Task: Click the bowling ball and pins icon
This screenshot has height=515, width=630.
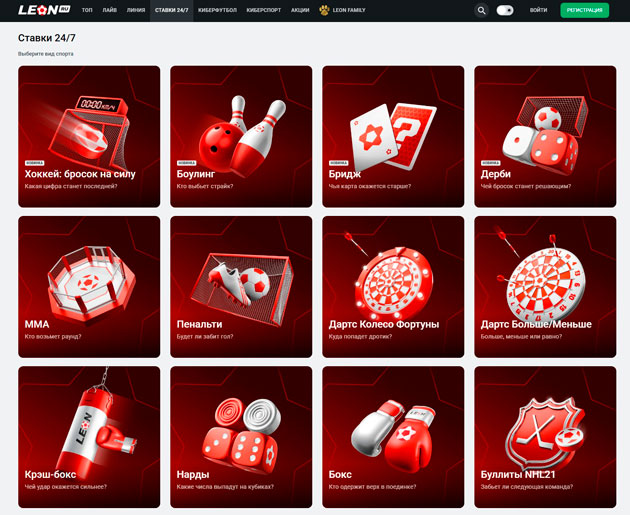Action: 242,135
